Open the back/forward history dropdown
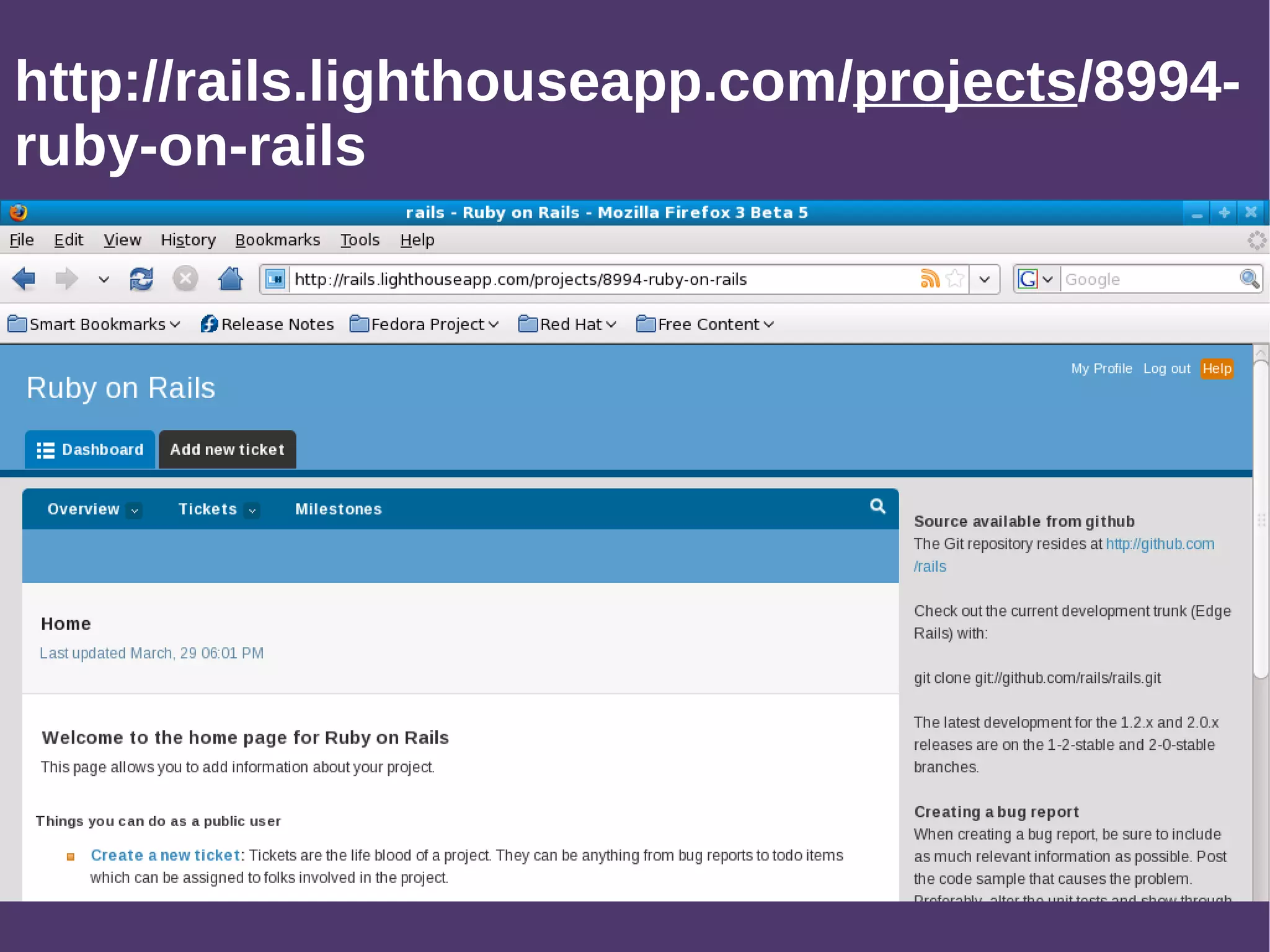 click(104, 280)
